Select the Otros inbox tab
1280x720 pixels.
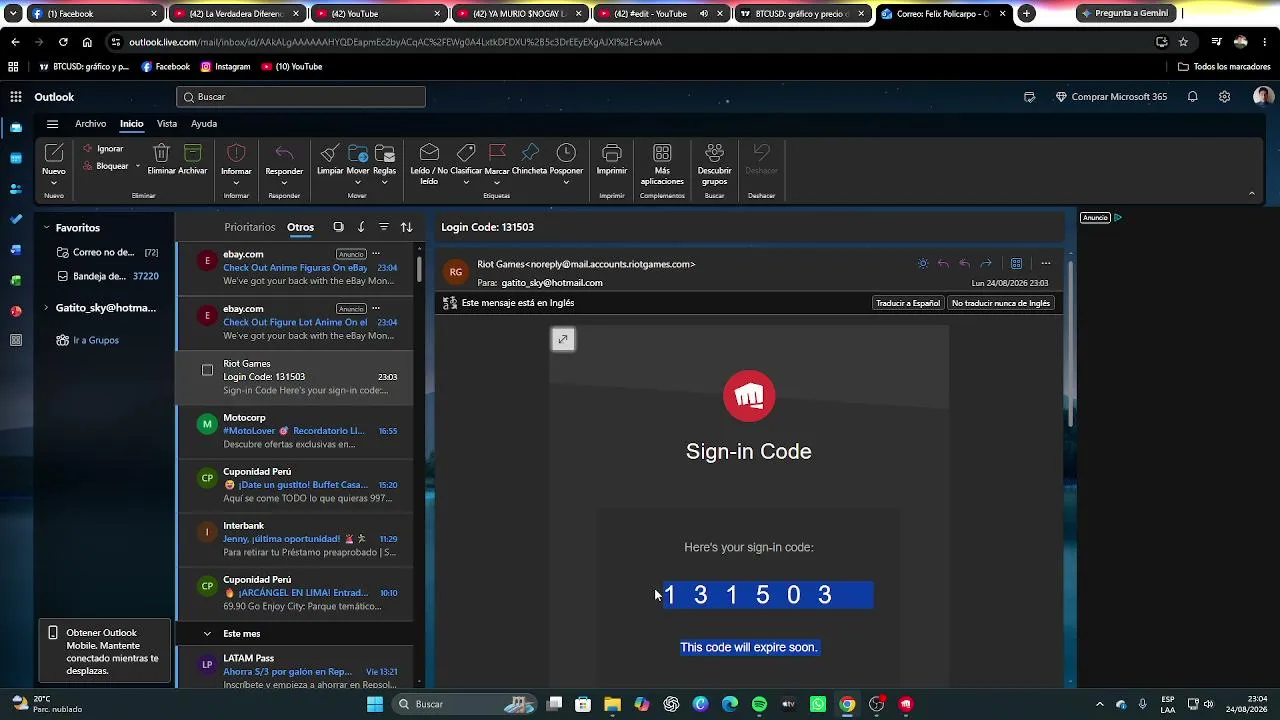tap(300, 227)
